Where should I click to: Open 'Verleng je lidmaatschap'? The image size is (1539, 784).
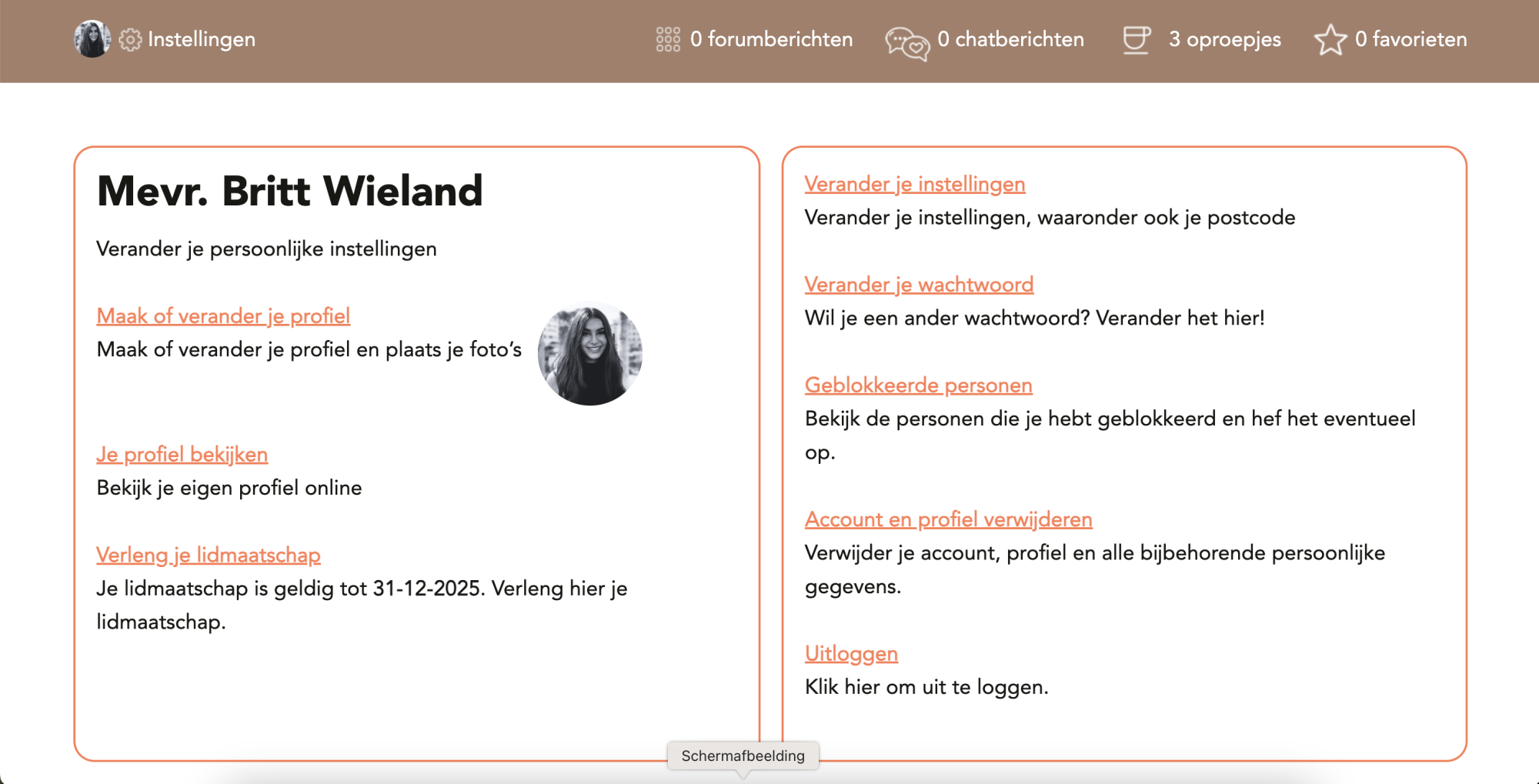209,554
